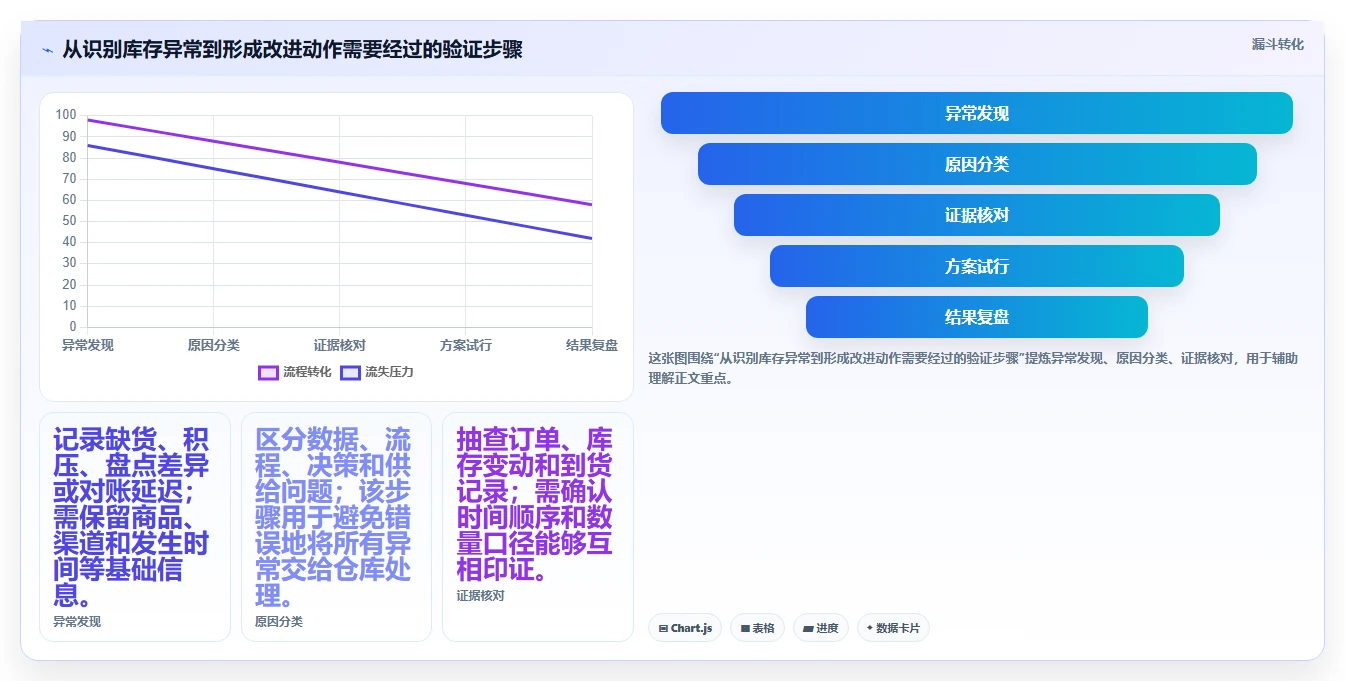The width and height of the screenshot is (1345, 681).
Task: Click the 证据核对 label under third card
Action: click(x=481, y=595)
